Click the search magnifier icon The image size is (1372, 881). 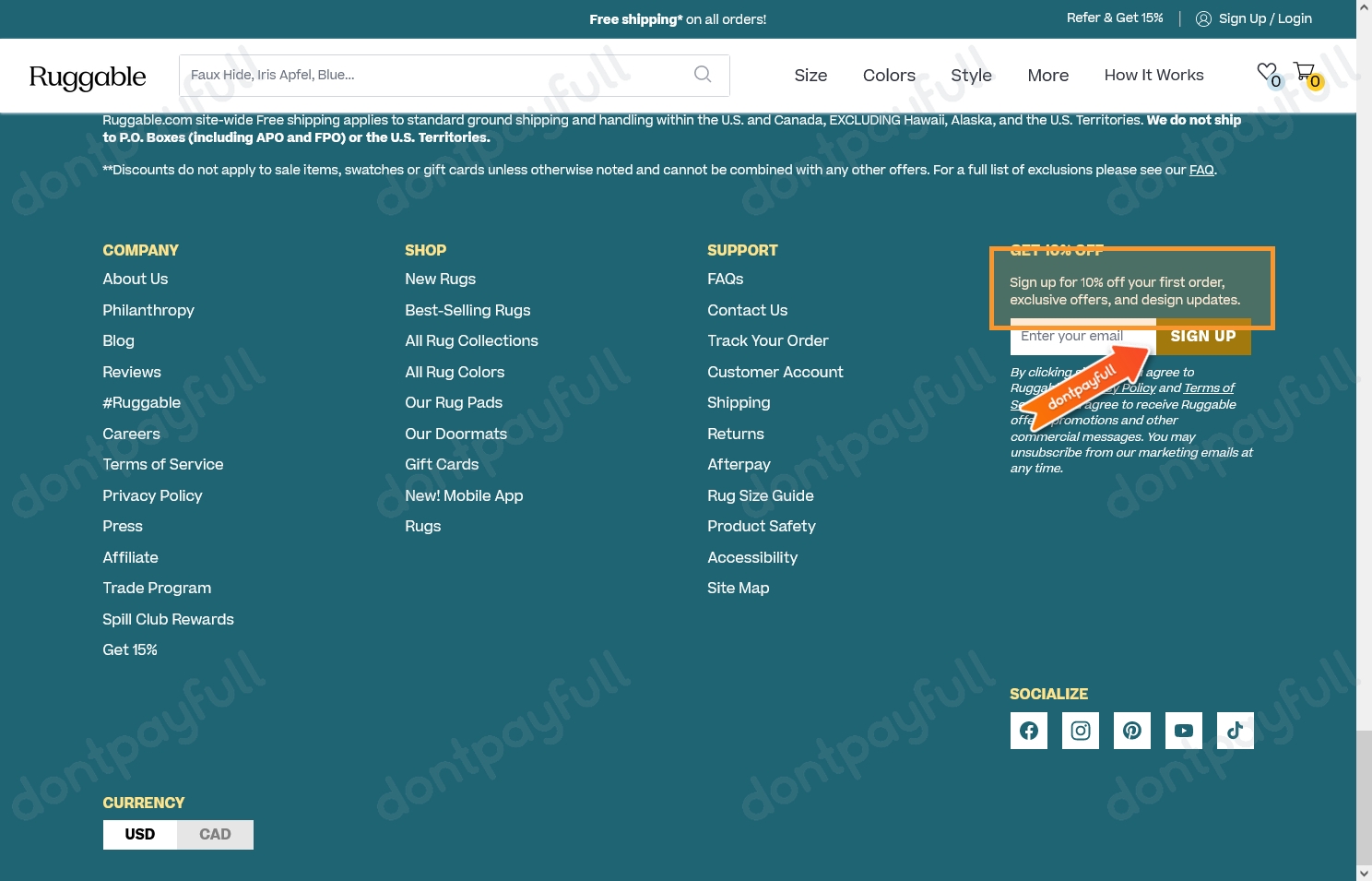pos(703,75)
